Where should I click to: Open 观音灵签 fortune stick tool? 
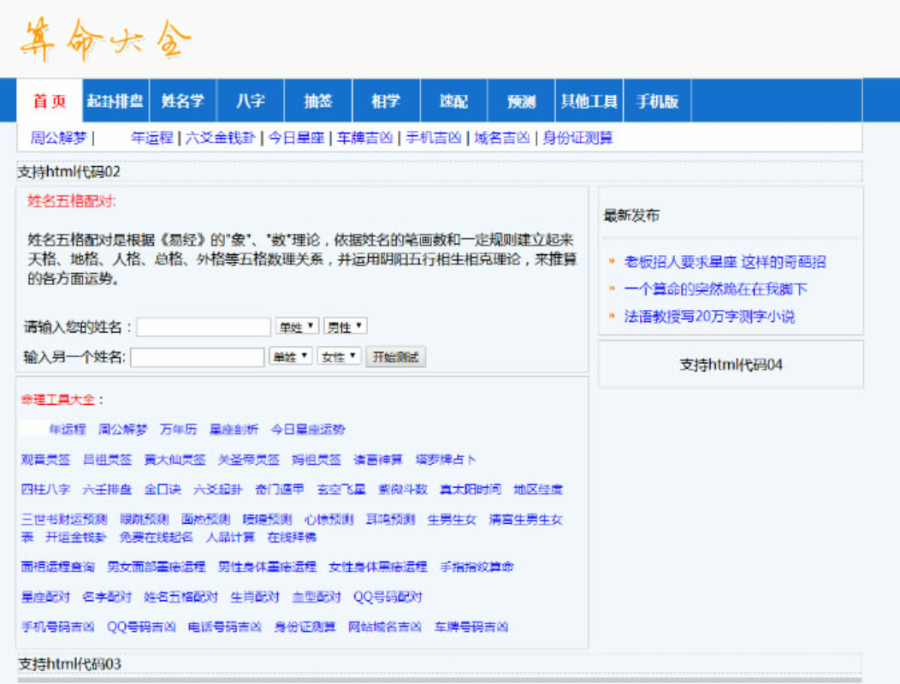pos(45,460)
